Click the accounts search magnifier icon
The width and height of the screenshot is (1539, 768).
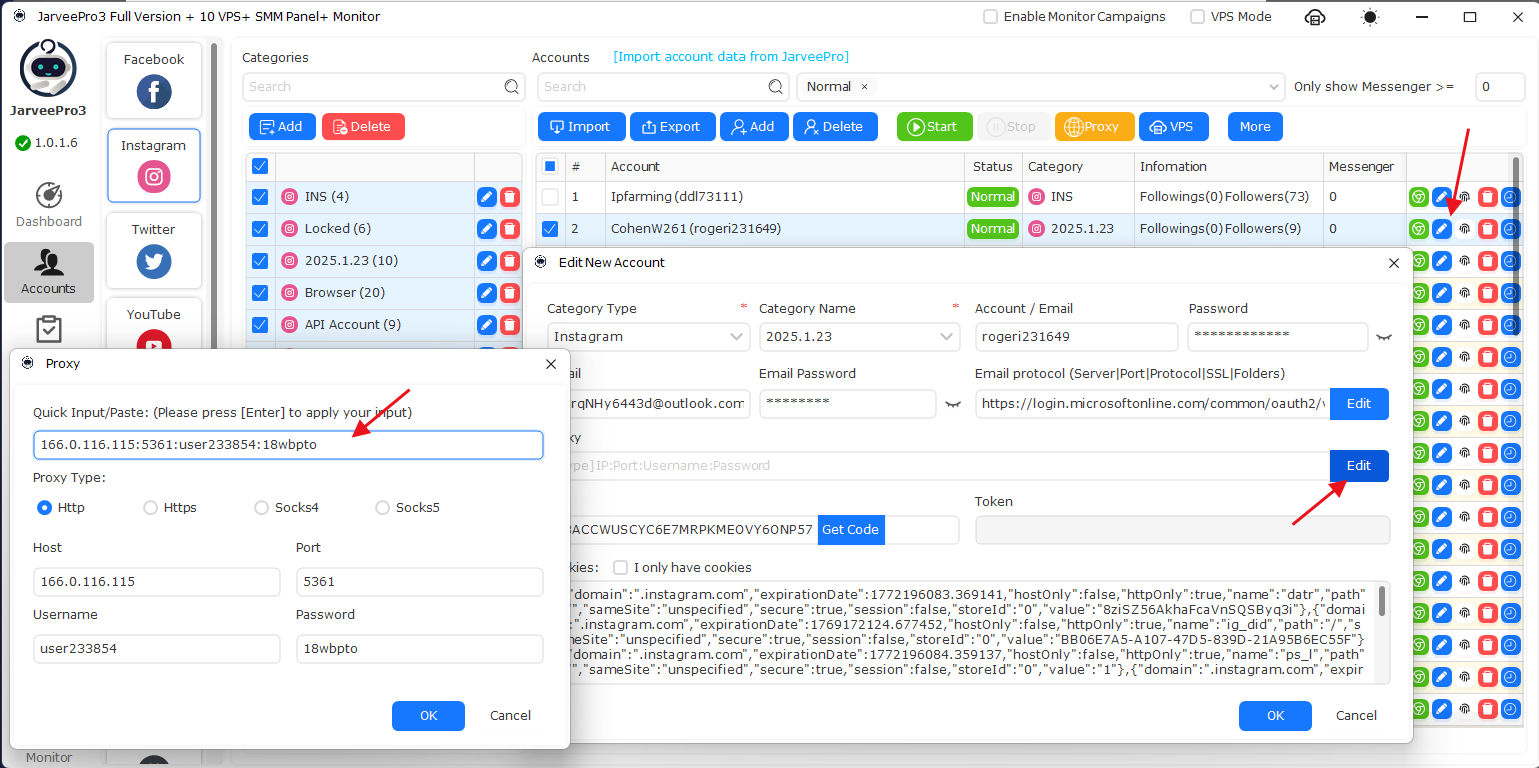pos(776,87)
